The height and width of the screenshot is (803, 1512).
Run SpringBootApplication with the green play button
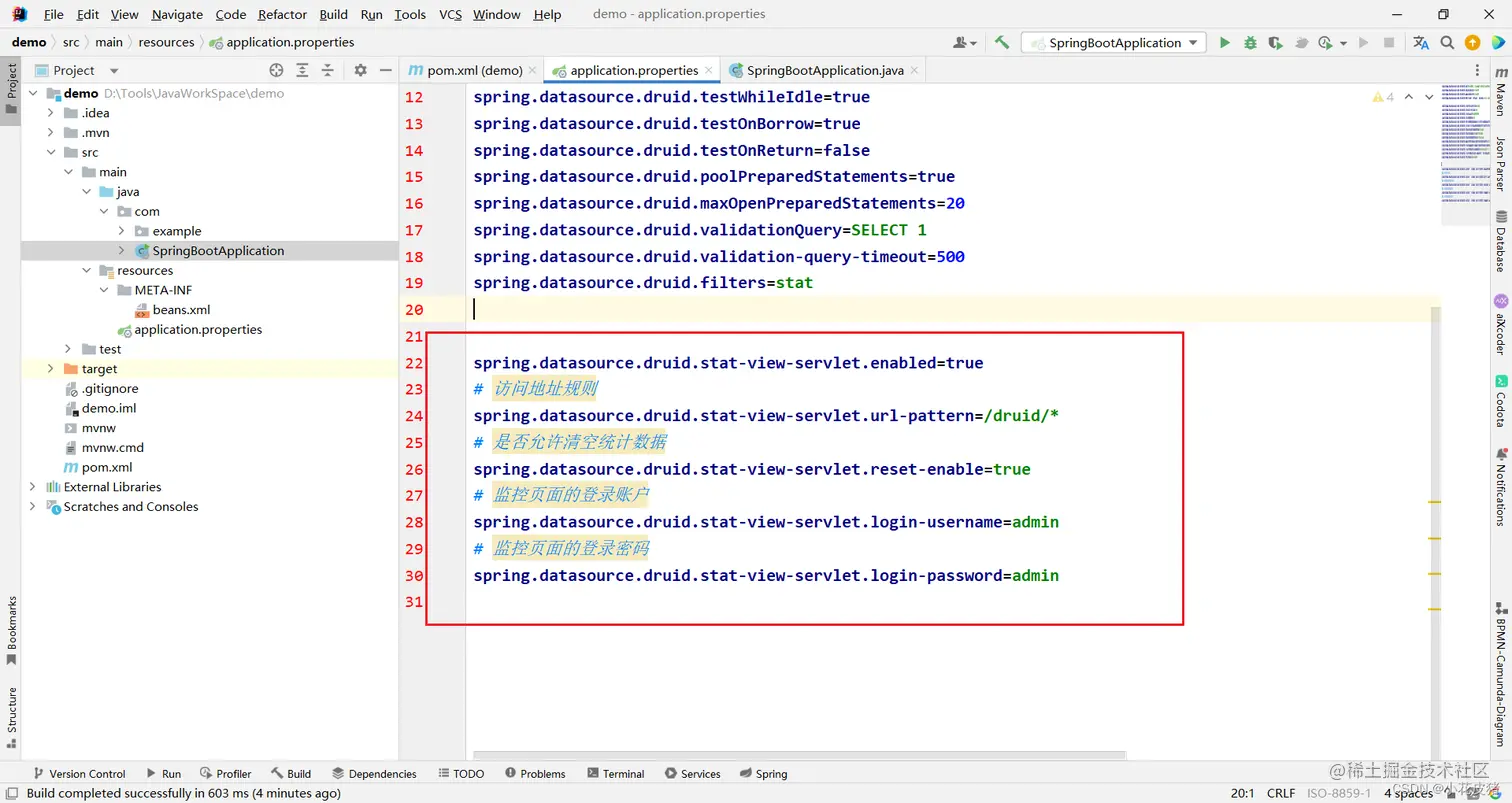click(x=1224, y=43)
